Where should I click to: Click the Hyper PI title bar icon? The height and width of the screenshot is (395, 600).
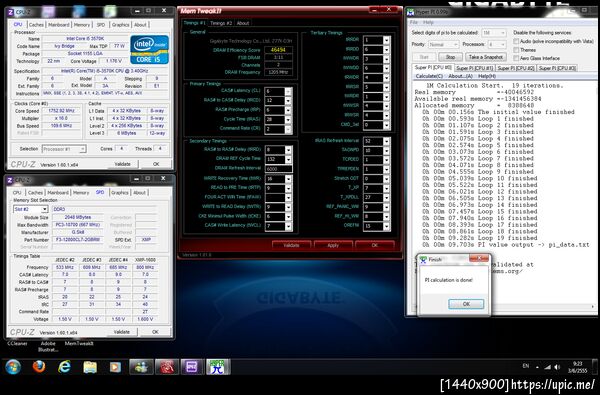[411, 12]
